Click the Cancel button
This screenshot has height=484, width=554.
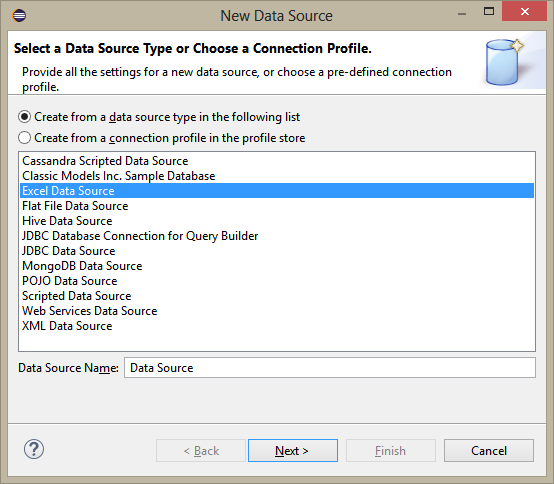[x=489, y=451]
